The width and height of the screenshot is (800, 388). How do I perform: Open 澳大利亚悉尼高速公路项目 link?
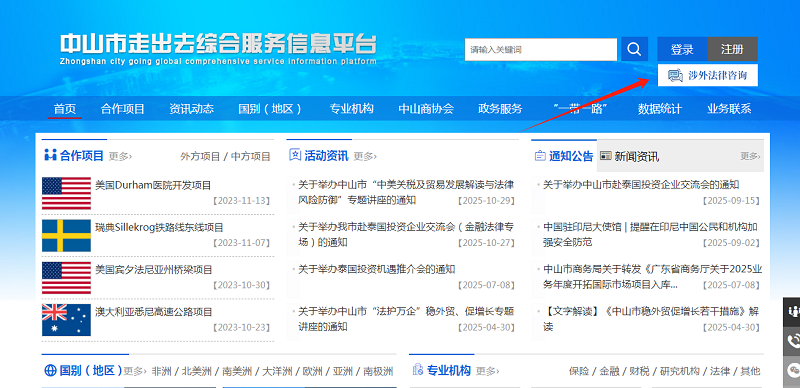pyautogui.click(x=154, y=311)
